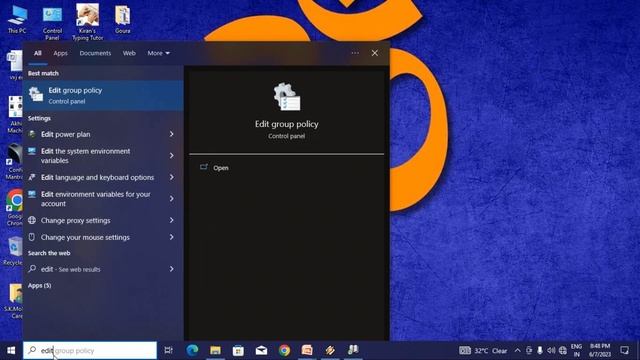
Task: Open the Windows Start menu
Action: pos(11,351)
